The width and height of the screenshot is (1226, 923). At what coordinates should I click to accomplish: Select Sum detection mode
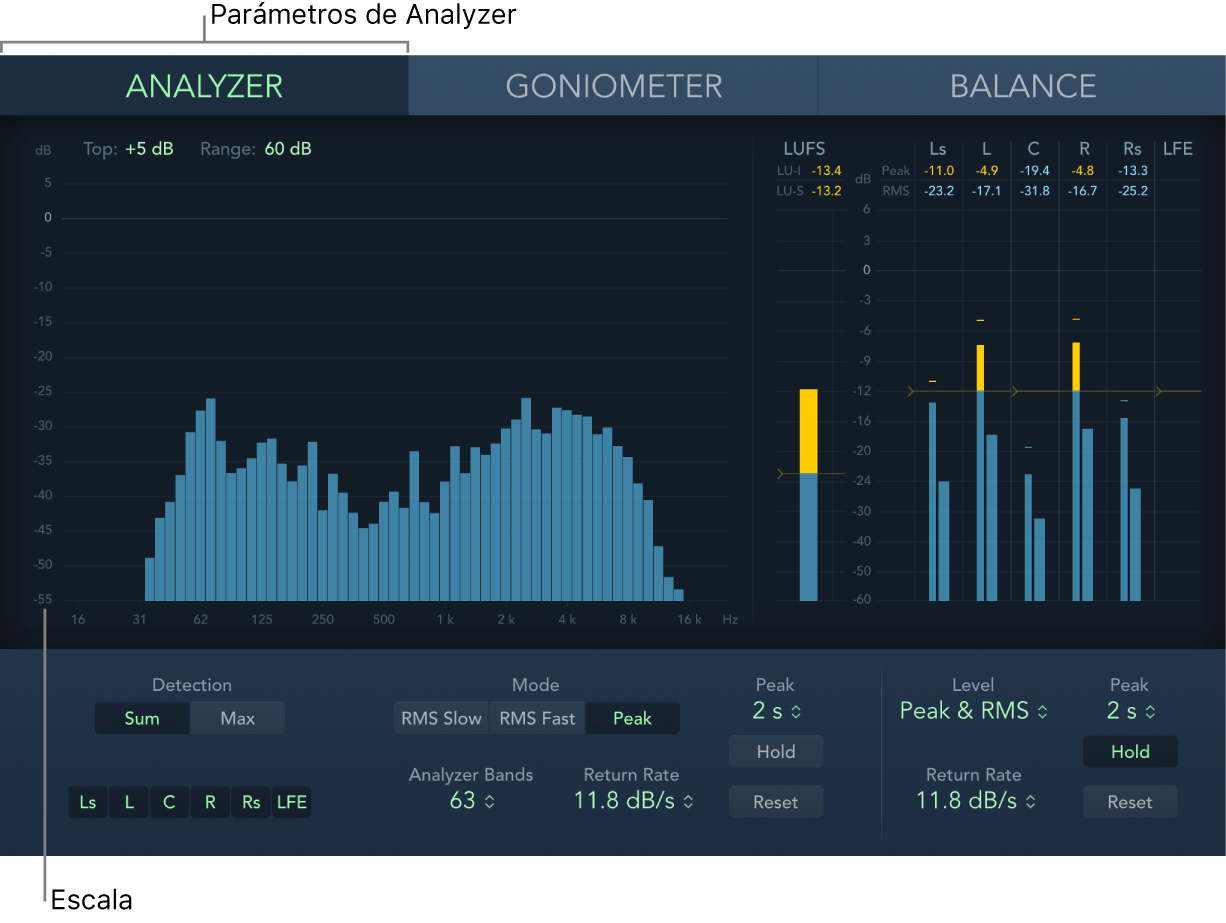(x=142, y=718)
